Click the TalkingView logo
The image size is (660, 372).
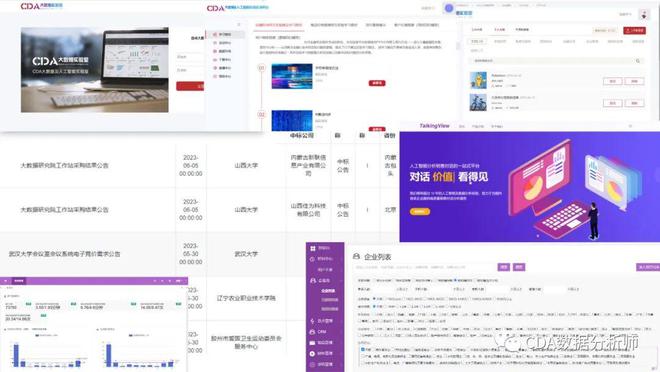pyautogui.click(x=434, y=125)
